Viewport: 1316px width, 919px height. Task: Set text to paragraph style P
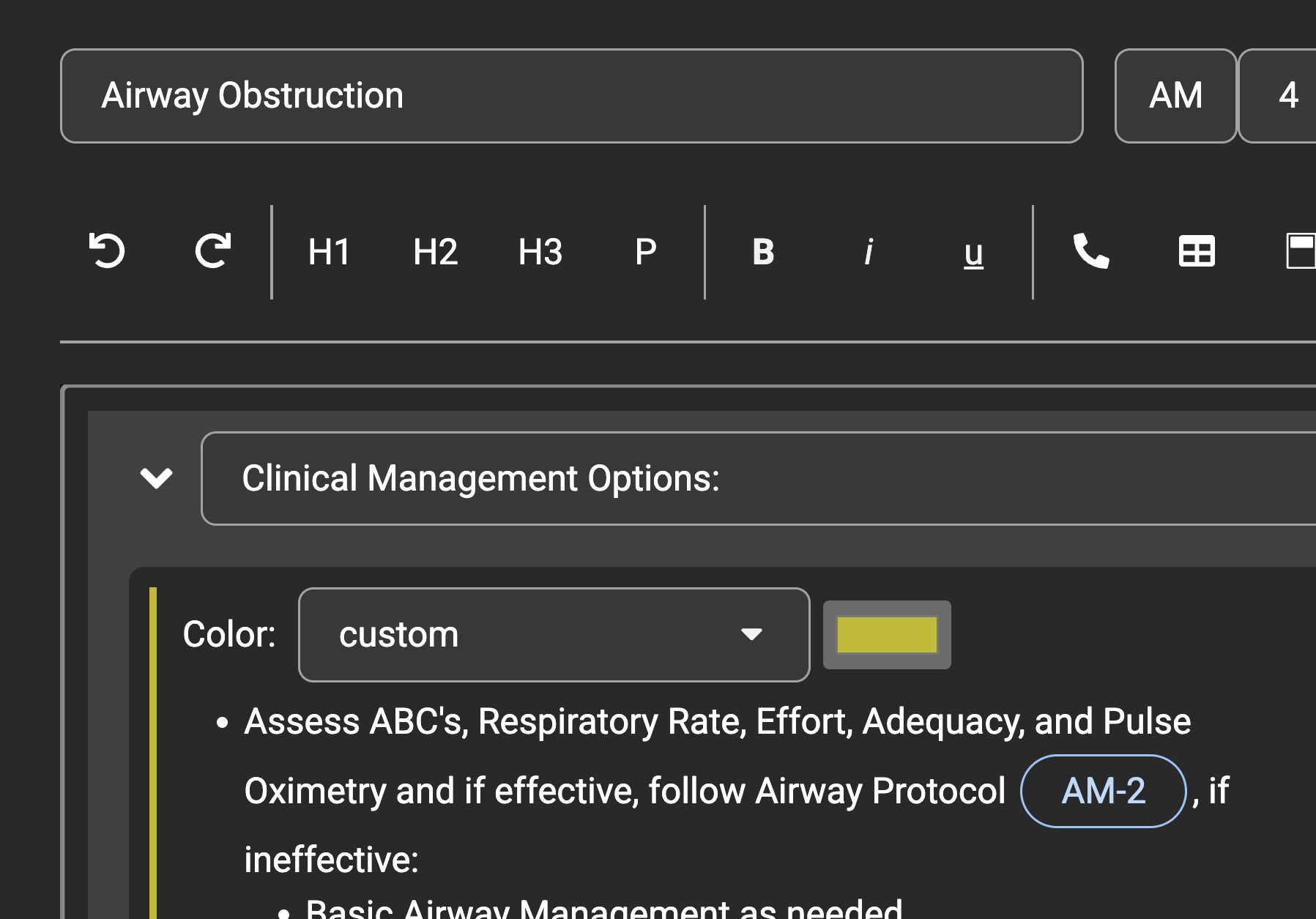645,251
